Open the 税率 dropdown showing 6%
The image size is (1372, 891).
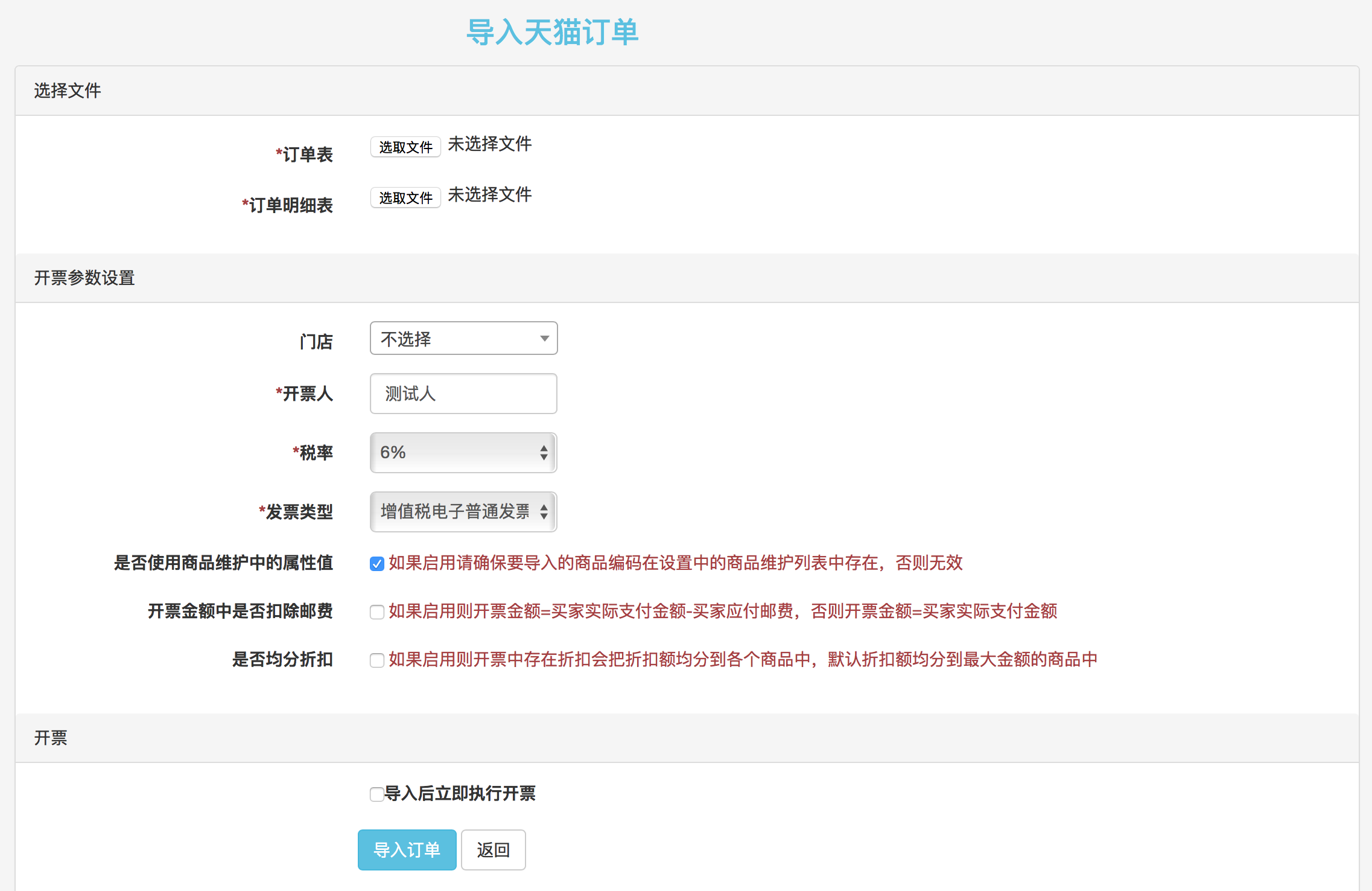pyautogui.click(x=463, y=453)
